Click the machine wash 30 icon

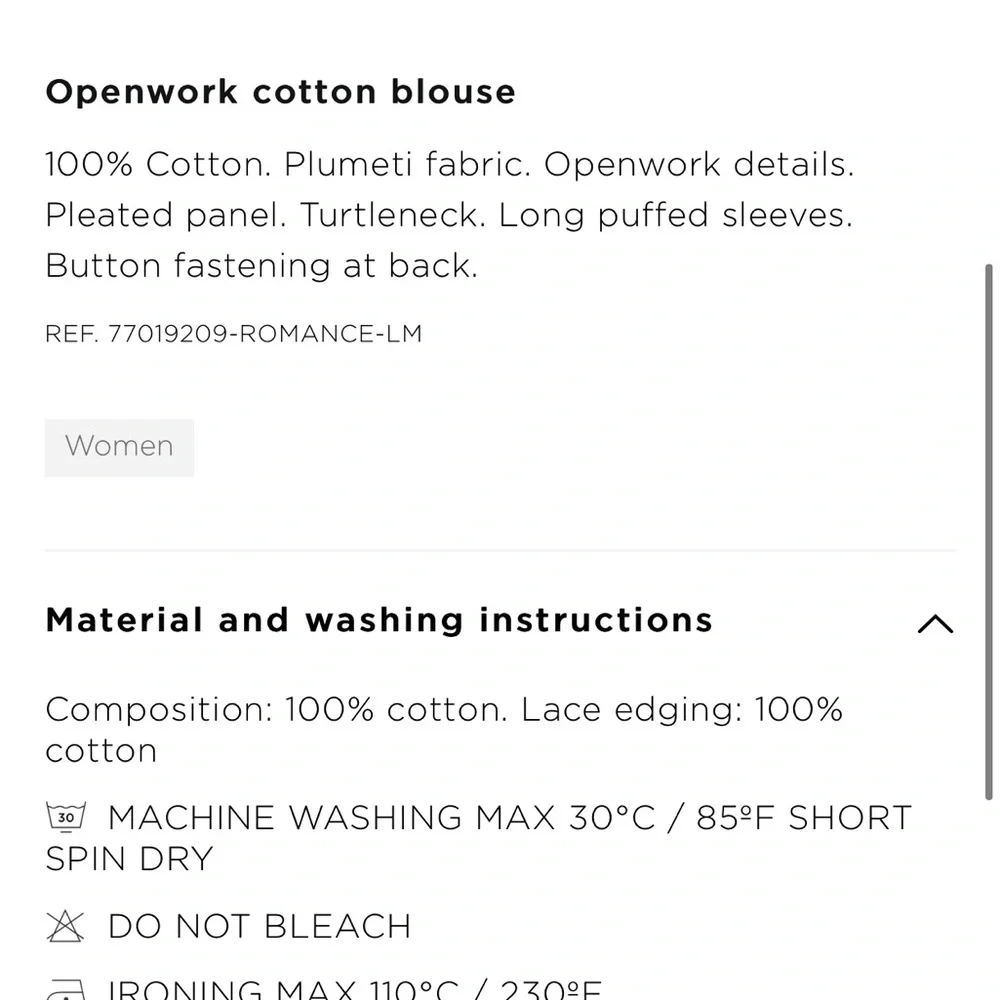tap(66, 818)
